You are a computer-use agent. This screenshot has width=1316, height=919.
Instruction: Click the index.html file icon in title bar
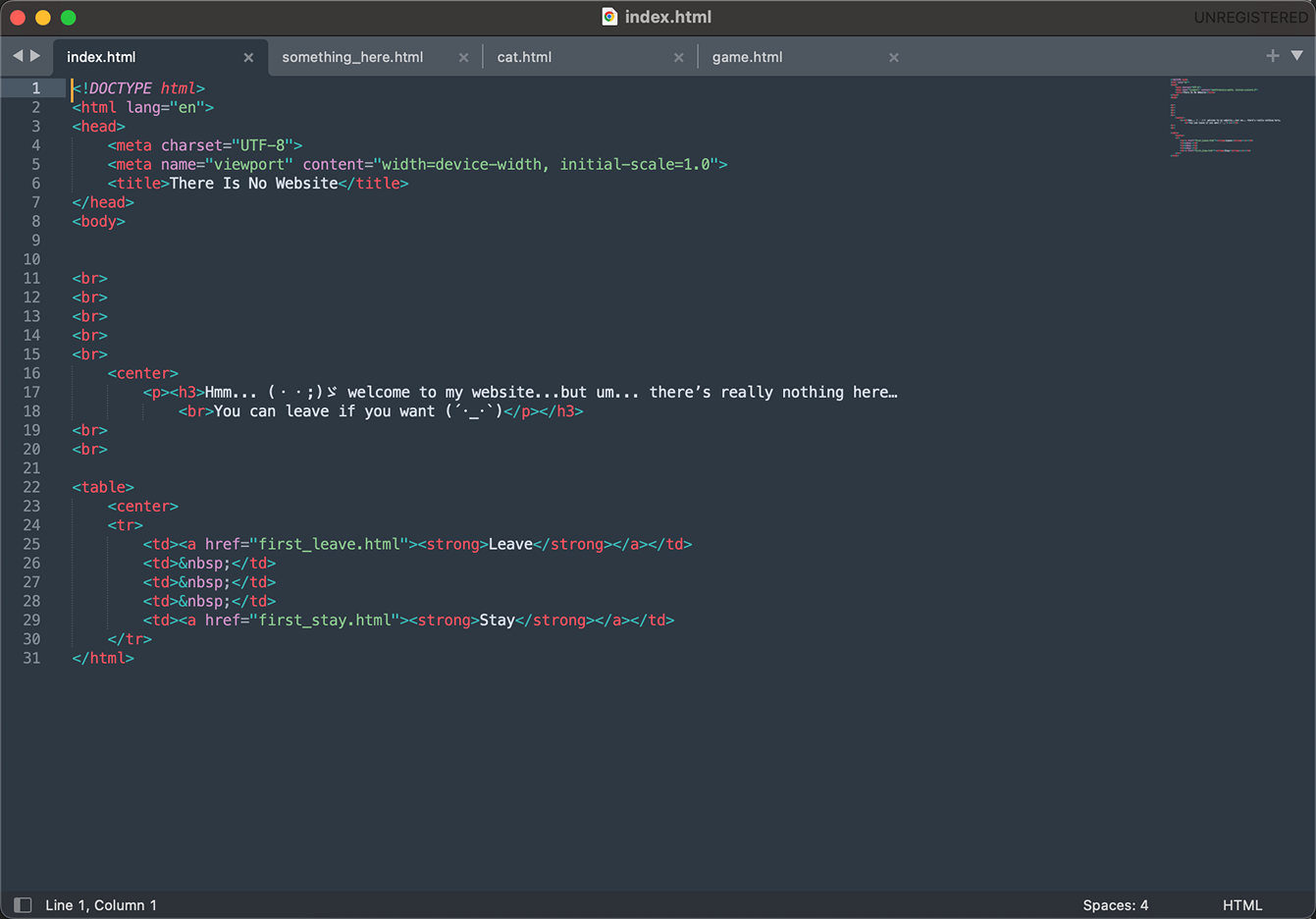pyautogui.click(x=609, y=17)
